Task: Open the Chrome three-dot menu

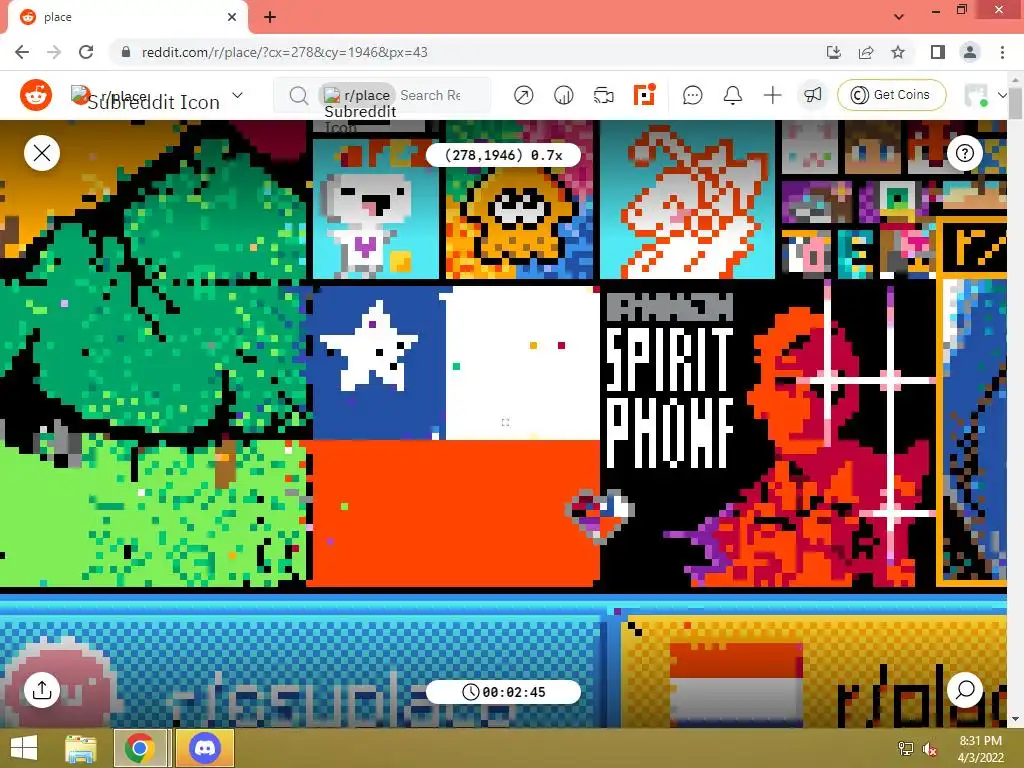Action: pyautogui.click(x=1002, y=52)
